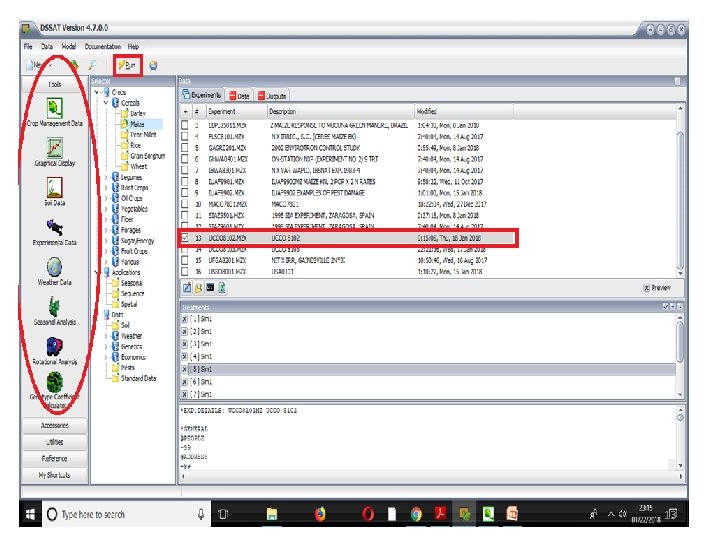
Task: Open Adobe Reader from the taskbar
Action: coord(440,513)
